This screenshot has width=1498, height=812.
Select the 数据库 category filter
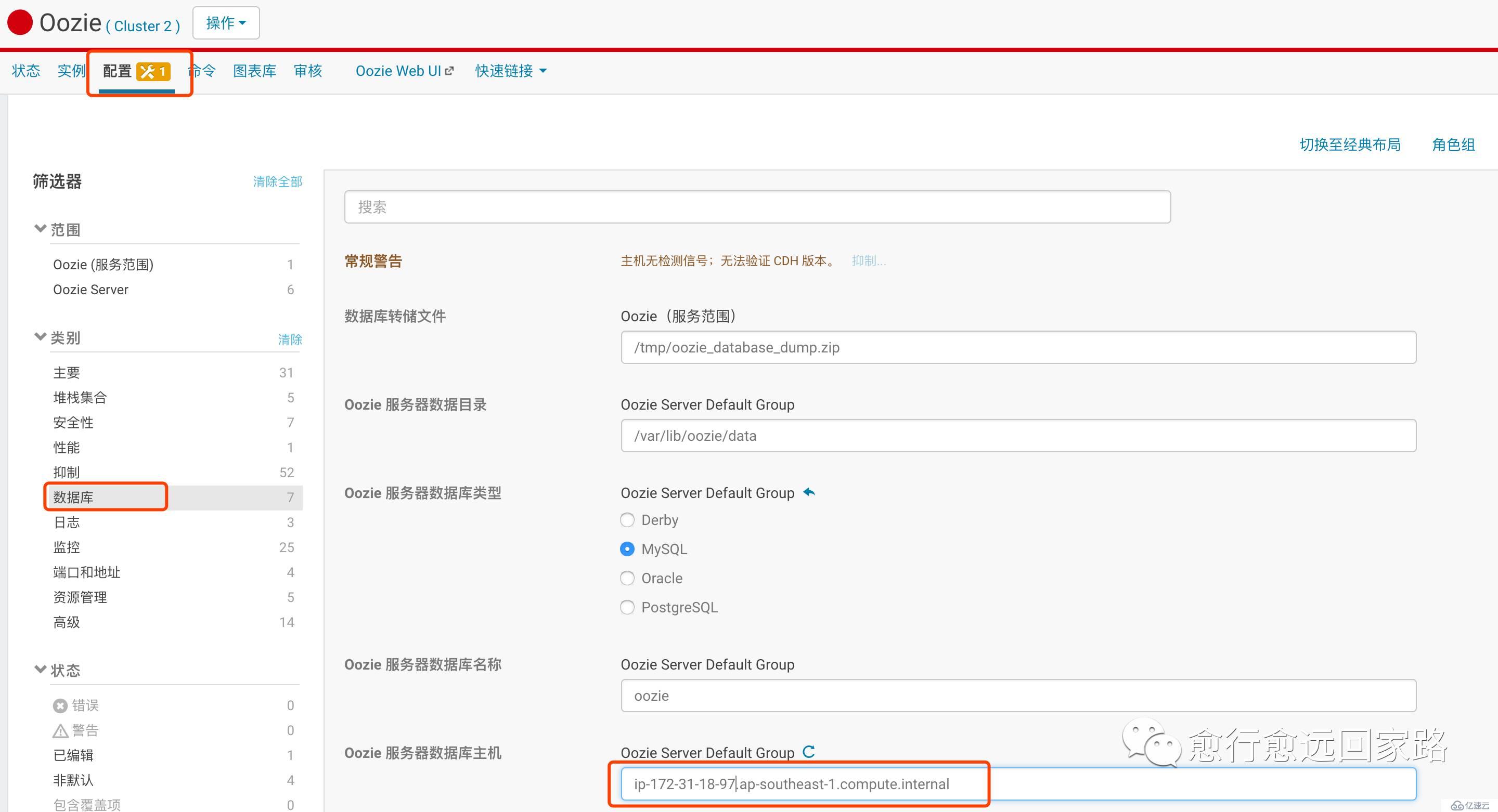click(x=173, y=497)
